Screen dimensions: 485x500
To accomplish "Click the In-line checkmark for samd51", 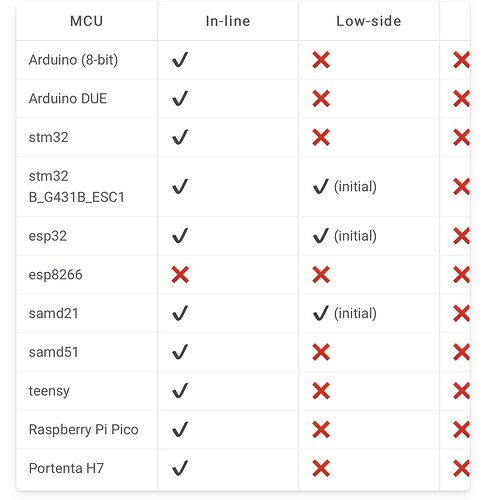I will click(x=180, y=352).
